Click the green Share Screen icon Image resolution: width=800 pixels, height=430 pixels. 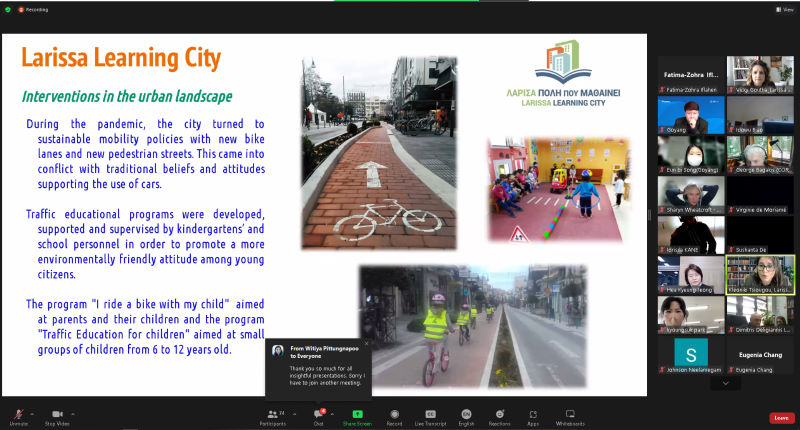[x=357, y=414]
